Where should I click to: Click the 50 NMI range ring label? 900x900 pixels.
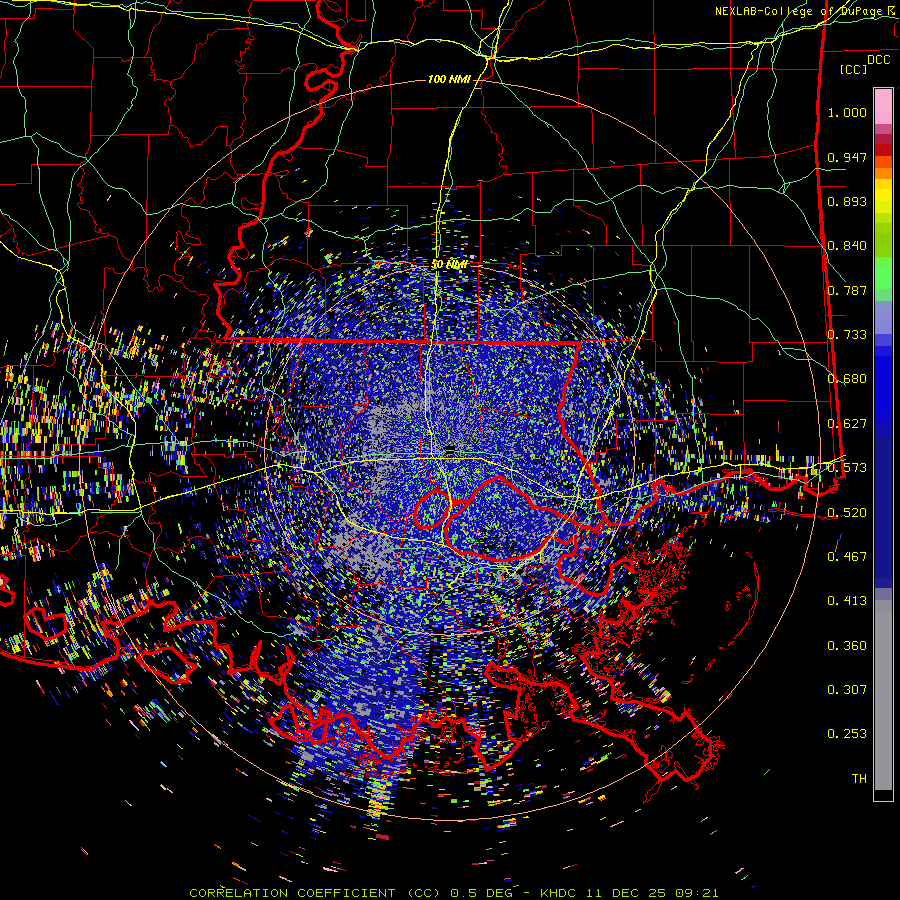(449, 265)
